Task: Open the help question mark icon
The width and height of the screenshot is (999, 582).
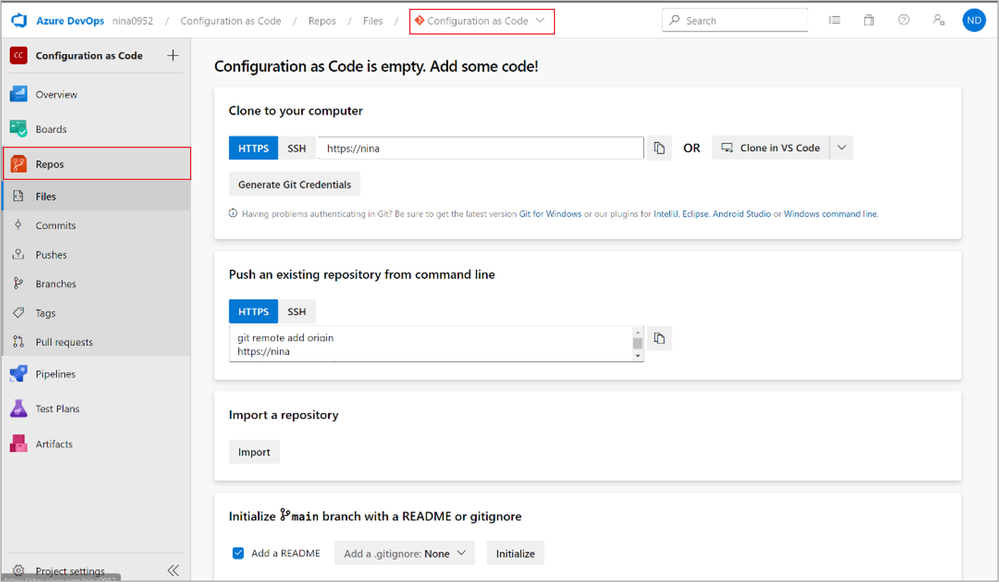Action: pyautogui.click(x=903, y=20)
